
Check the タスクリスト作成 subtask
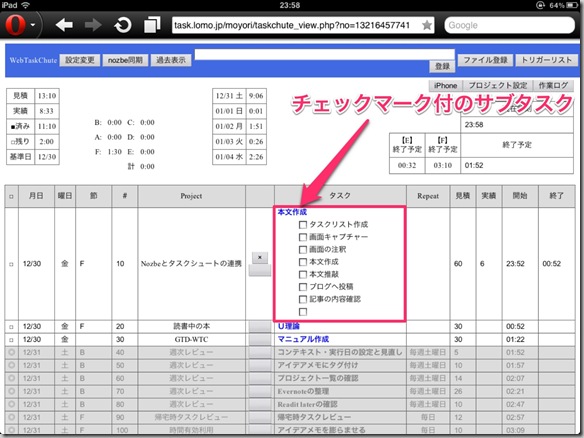(x=303, y=225)
